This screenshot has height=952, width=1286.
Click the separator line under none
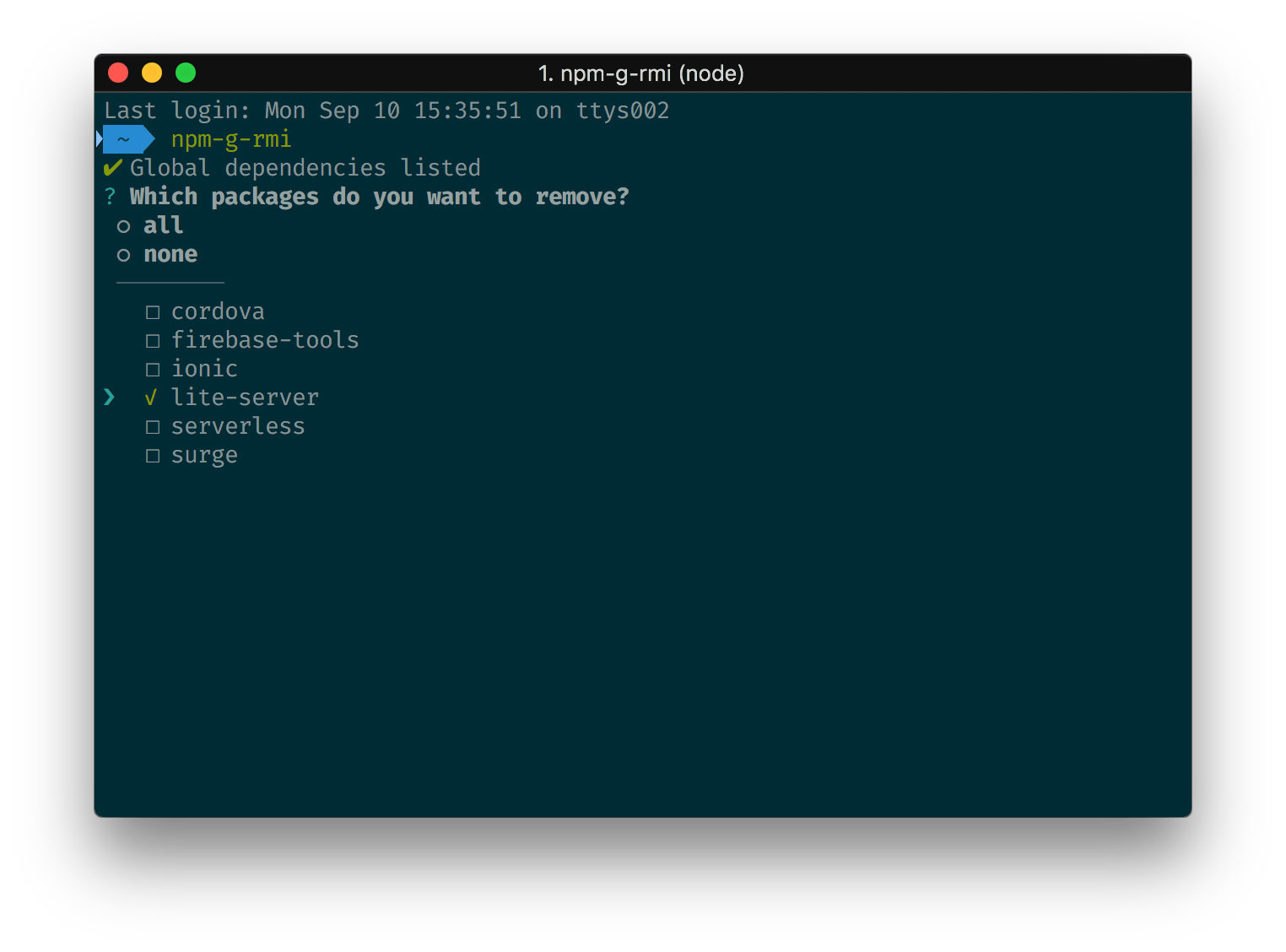coord(170,282)
